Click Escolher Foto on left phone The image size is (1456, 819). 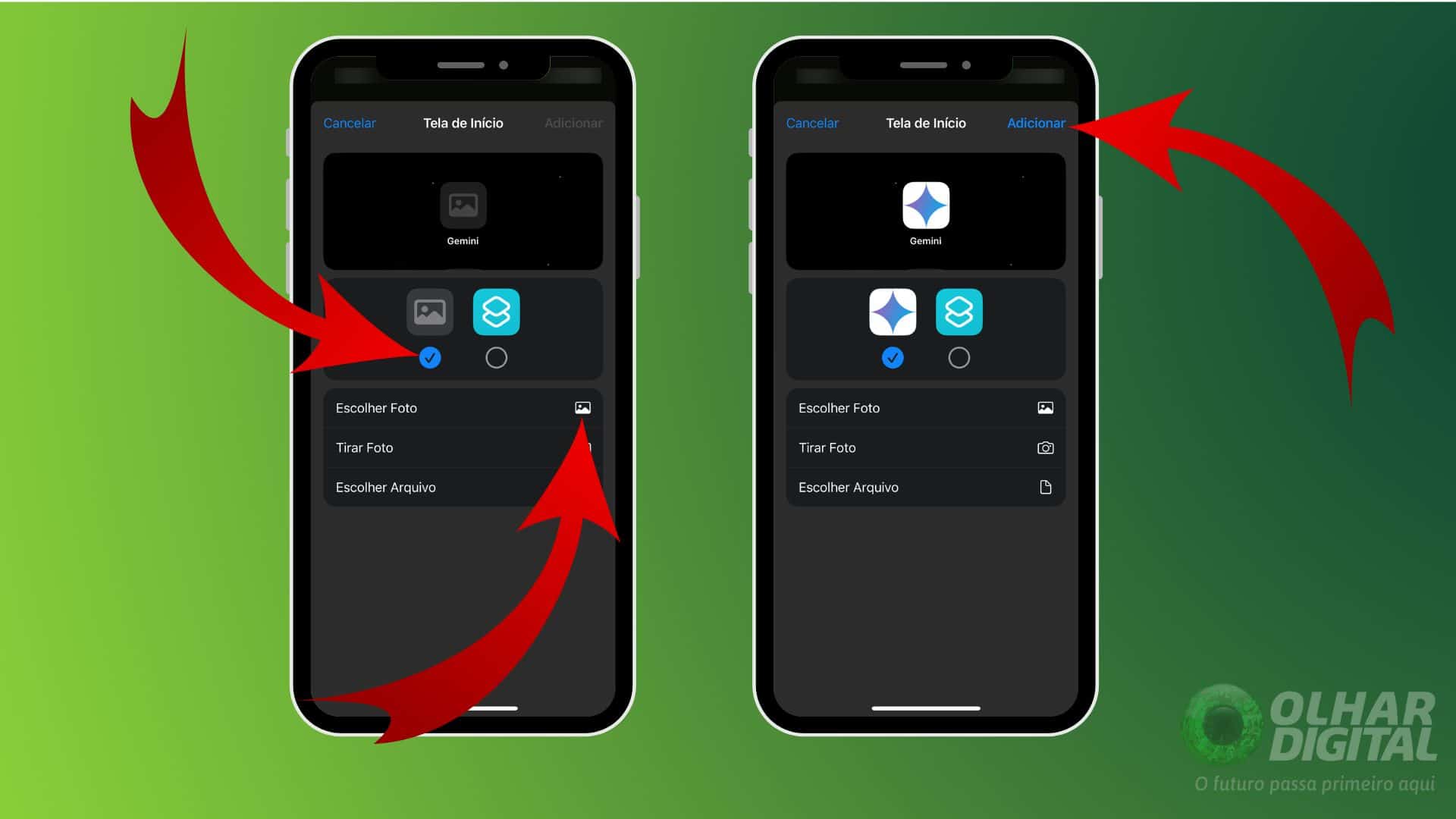coord(461,407)
